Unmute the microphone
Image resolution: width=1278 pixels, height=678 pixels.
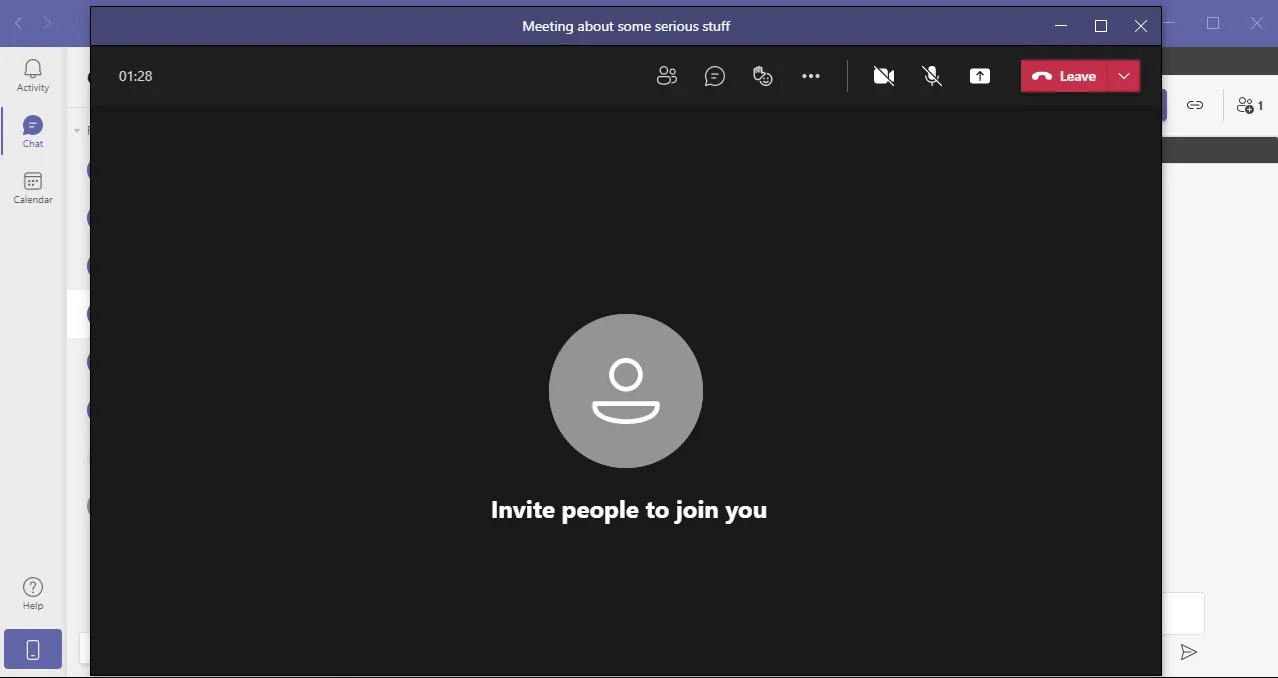(932, 76)
